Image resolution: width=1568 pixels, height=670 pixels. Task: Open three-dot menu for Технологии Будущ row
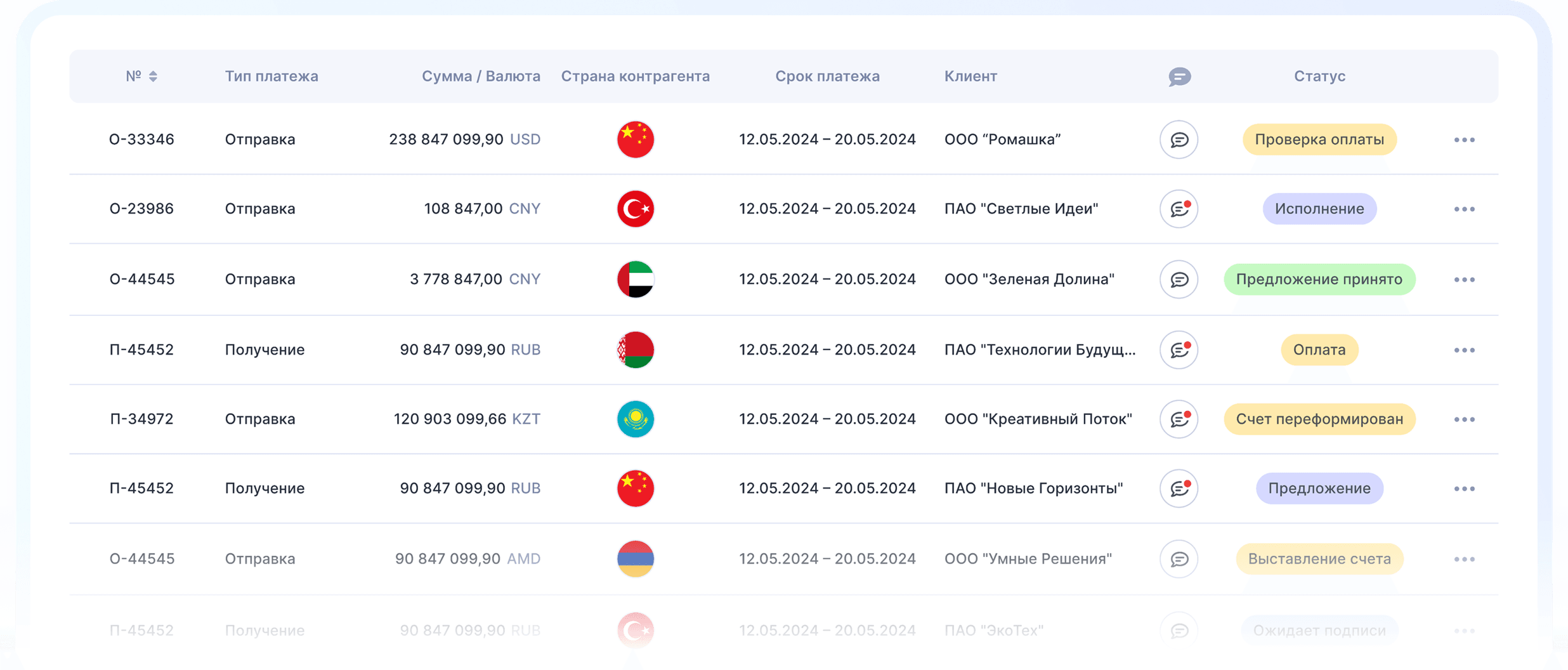(1464, 350)
